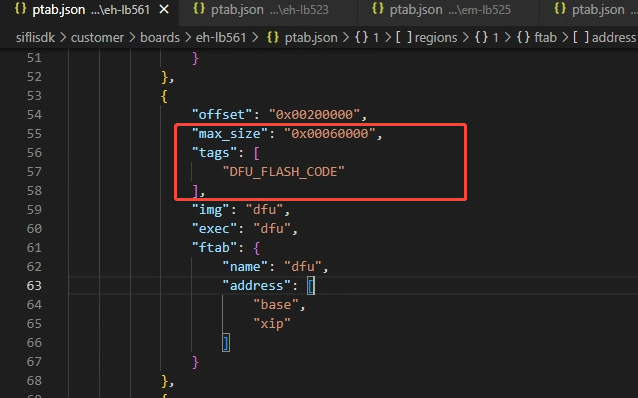Select the eh-lb561 breadcrumb segment
The height and width of the screenshot is (398, 638).
click(221, 37)
